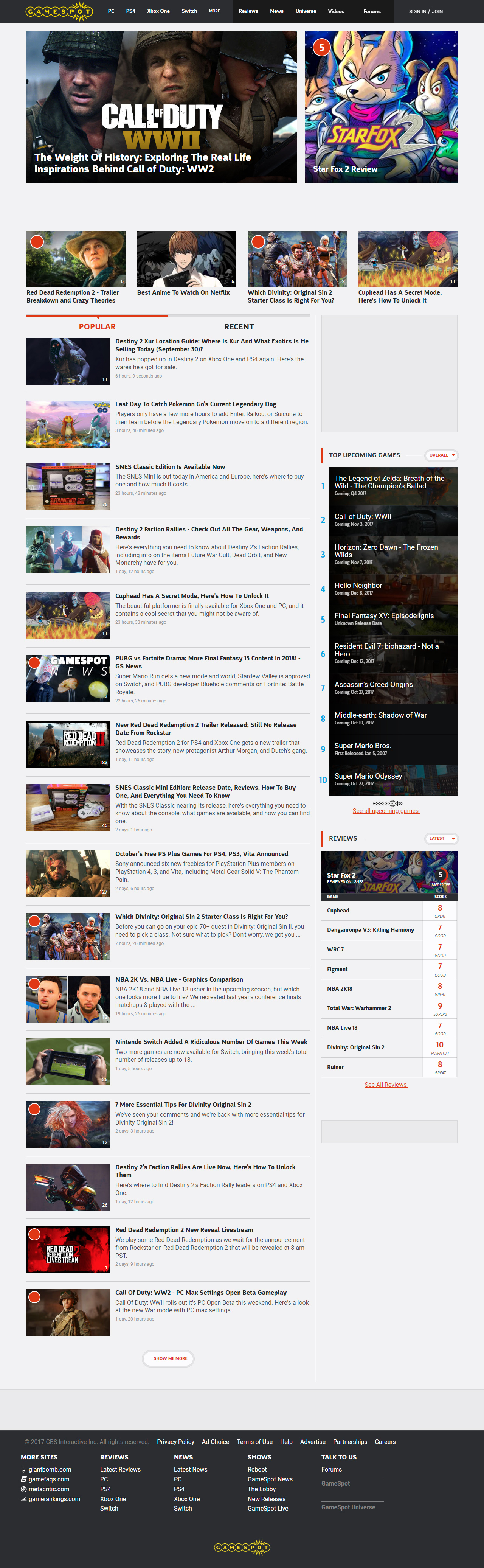Open the Cuphead review row scoring 8
484x1568 pixels.
pyautogui.click(x=389, y=911)
